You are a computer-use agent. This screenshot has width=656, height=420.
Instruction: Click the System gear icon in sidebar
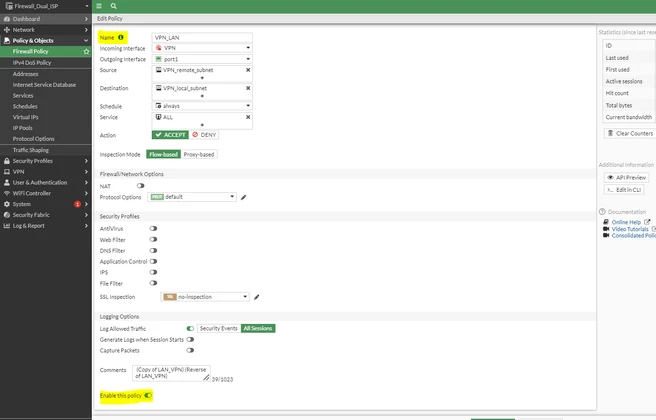[x=7, y=204]
